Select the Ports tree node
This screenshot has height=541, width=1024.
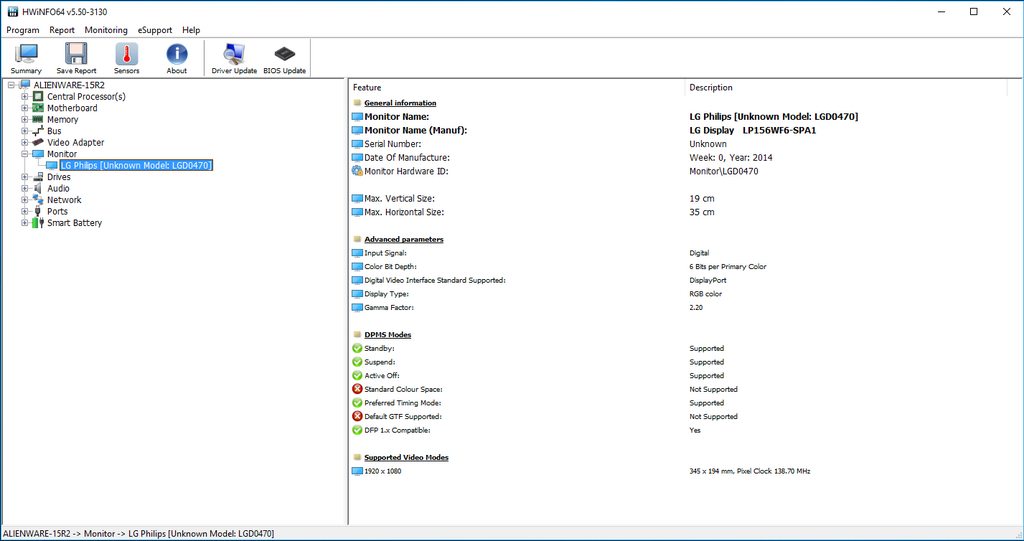57,211
